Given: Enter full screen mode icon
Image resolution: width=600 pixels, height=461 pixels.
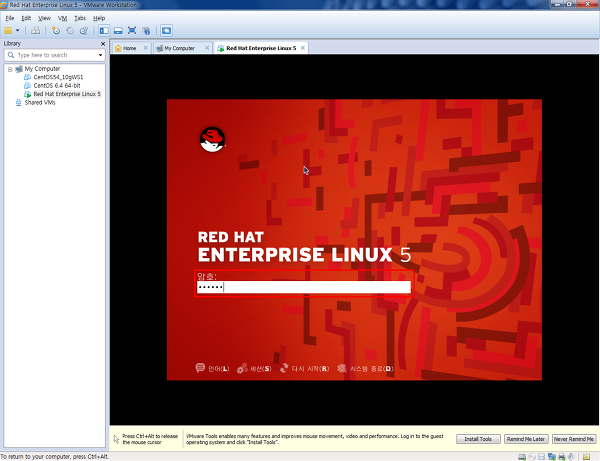Looking at the screenshot, I should coord(132,31).
